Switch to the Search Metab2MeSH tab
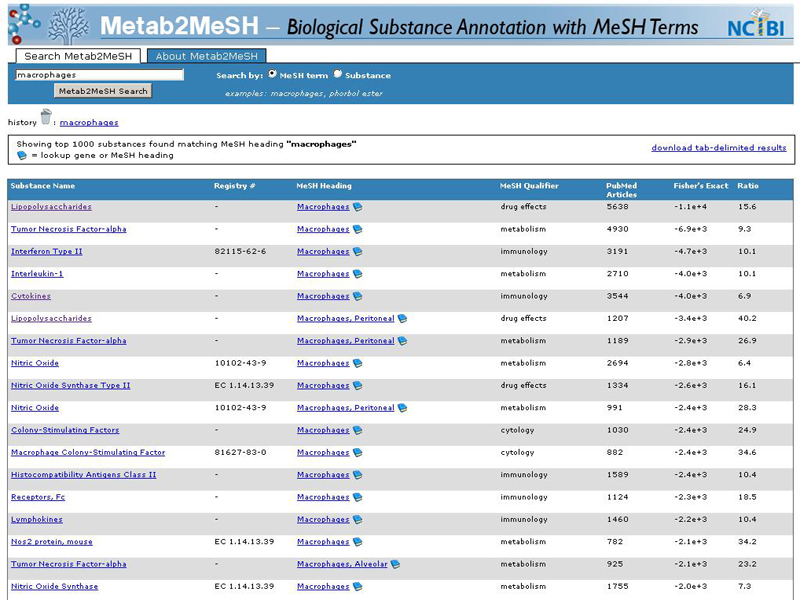The height and width of the screenshot is (600, 800). coord(78,56)
